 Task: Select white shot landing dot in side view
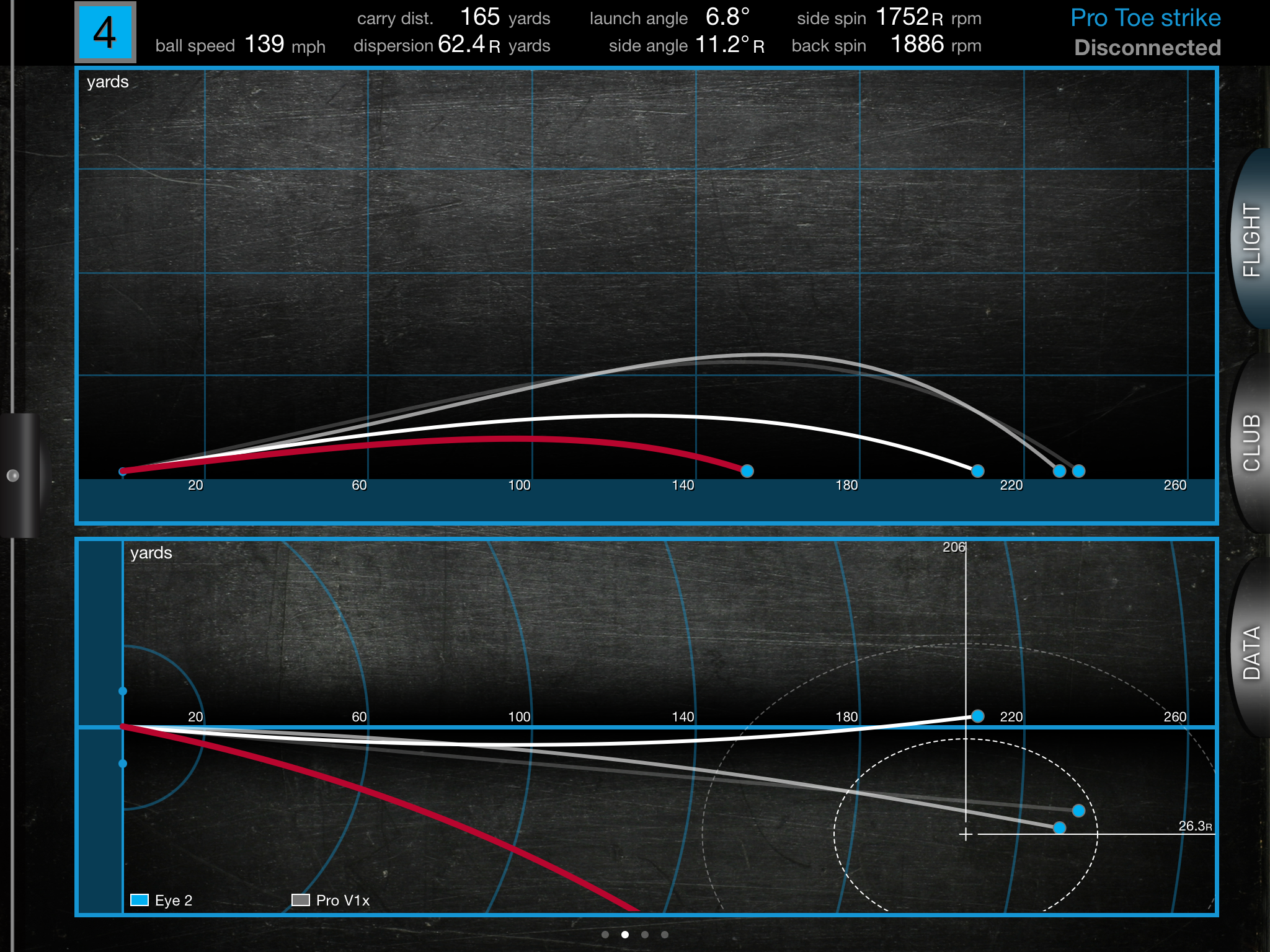tap(978, 471)
